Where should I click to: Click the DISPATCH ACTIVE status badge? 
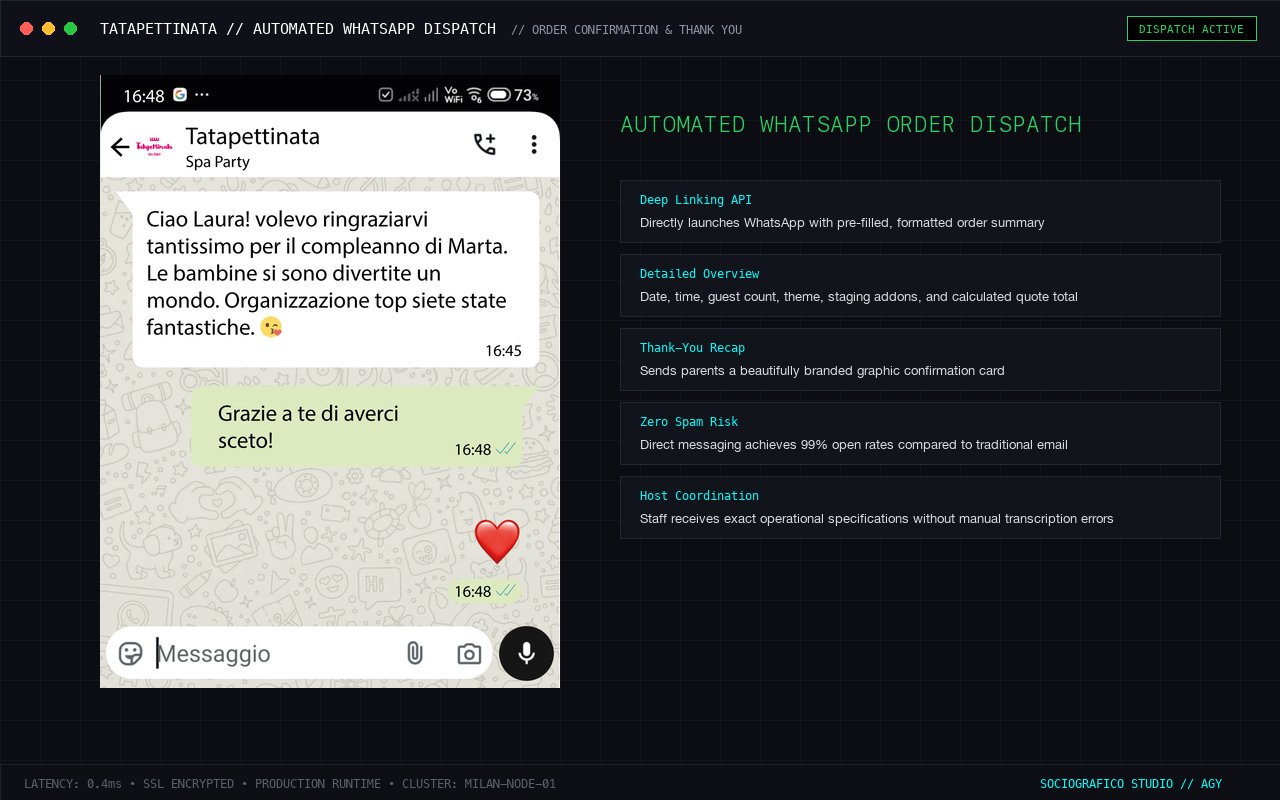pos(1191,29)
